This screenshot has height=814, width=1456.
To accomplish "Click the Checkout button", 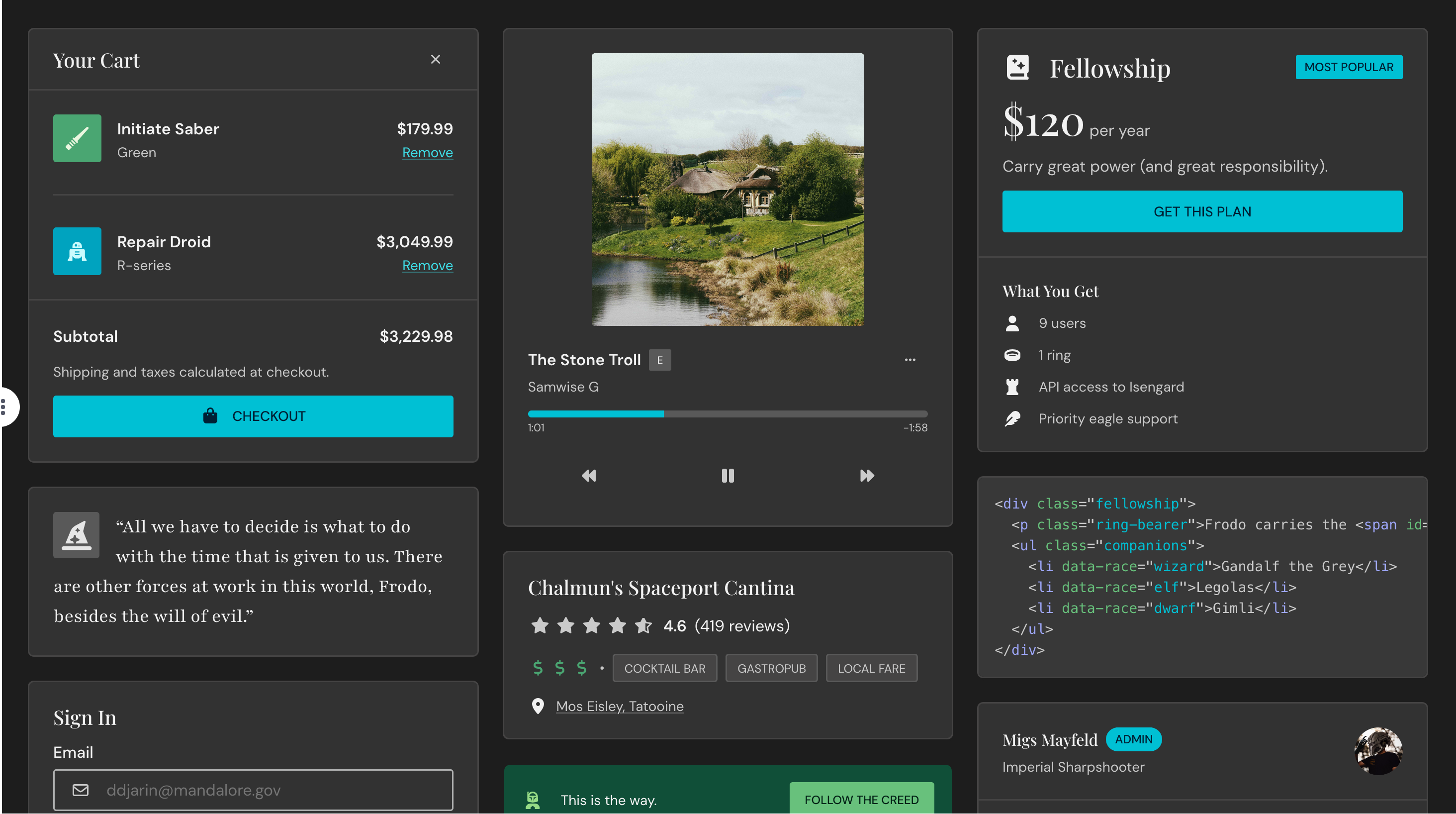I will click(x=253, y=416).
